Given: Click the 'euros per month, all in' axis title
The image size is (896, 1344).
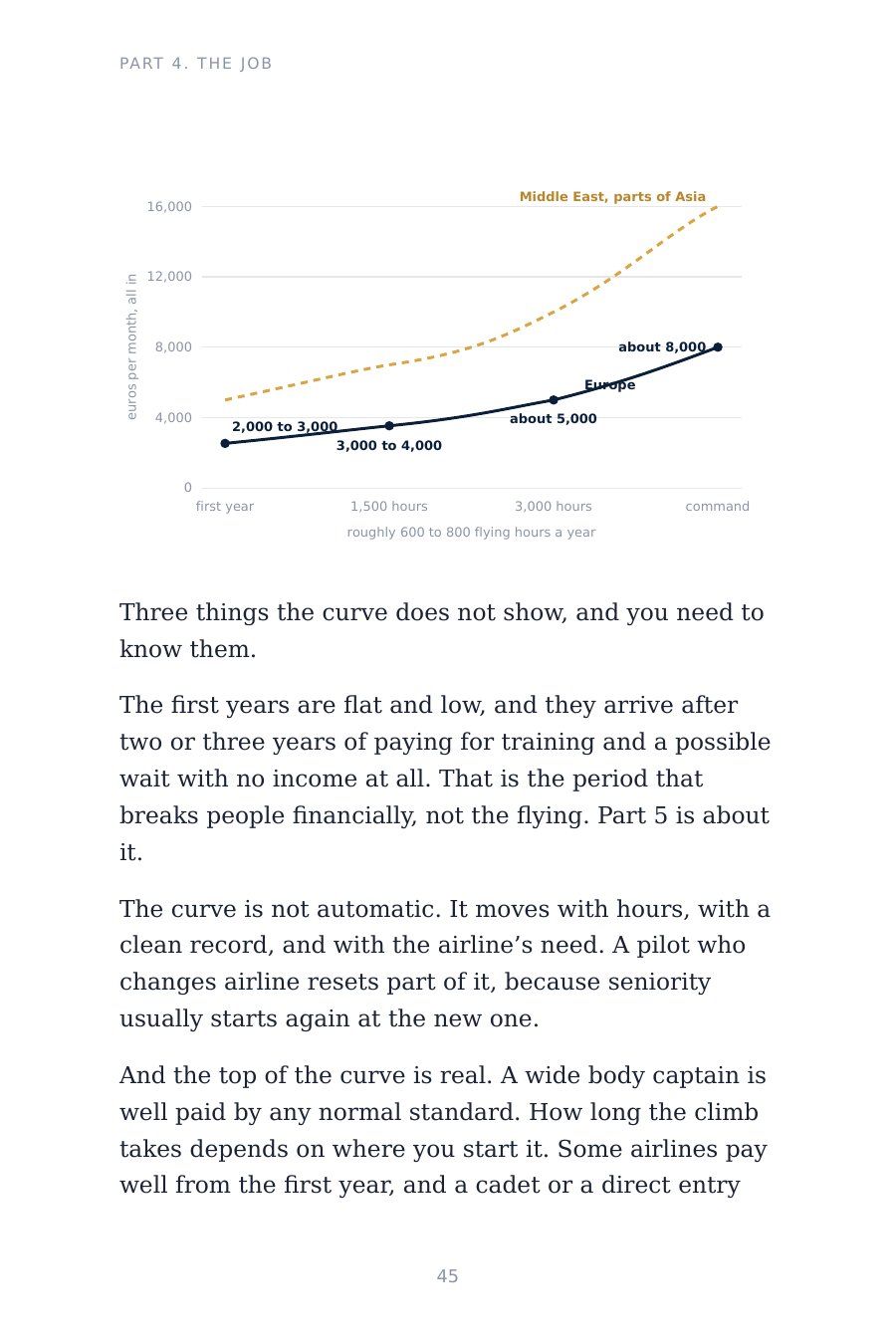Looking at the screenshot, I should click(x=132, y=346).
